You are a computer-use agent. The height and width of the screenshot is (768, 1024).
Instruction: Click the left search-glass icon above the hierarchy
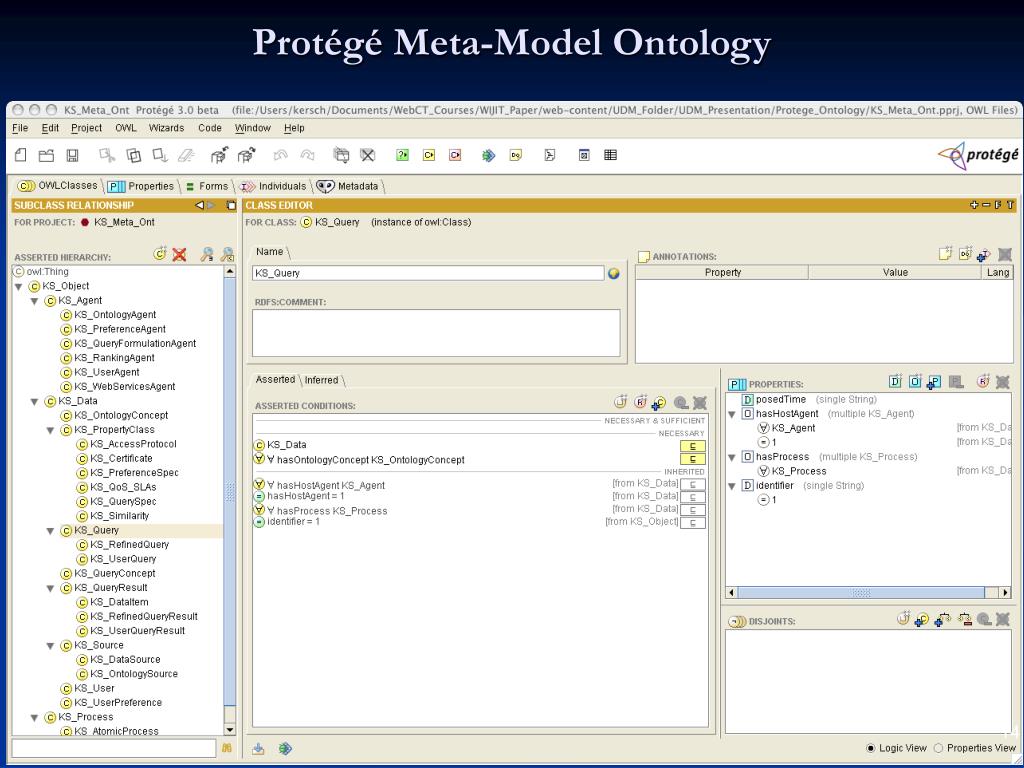coord(207,254)
